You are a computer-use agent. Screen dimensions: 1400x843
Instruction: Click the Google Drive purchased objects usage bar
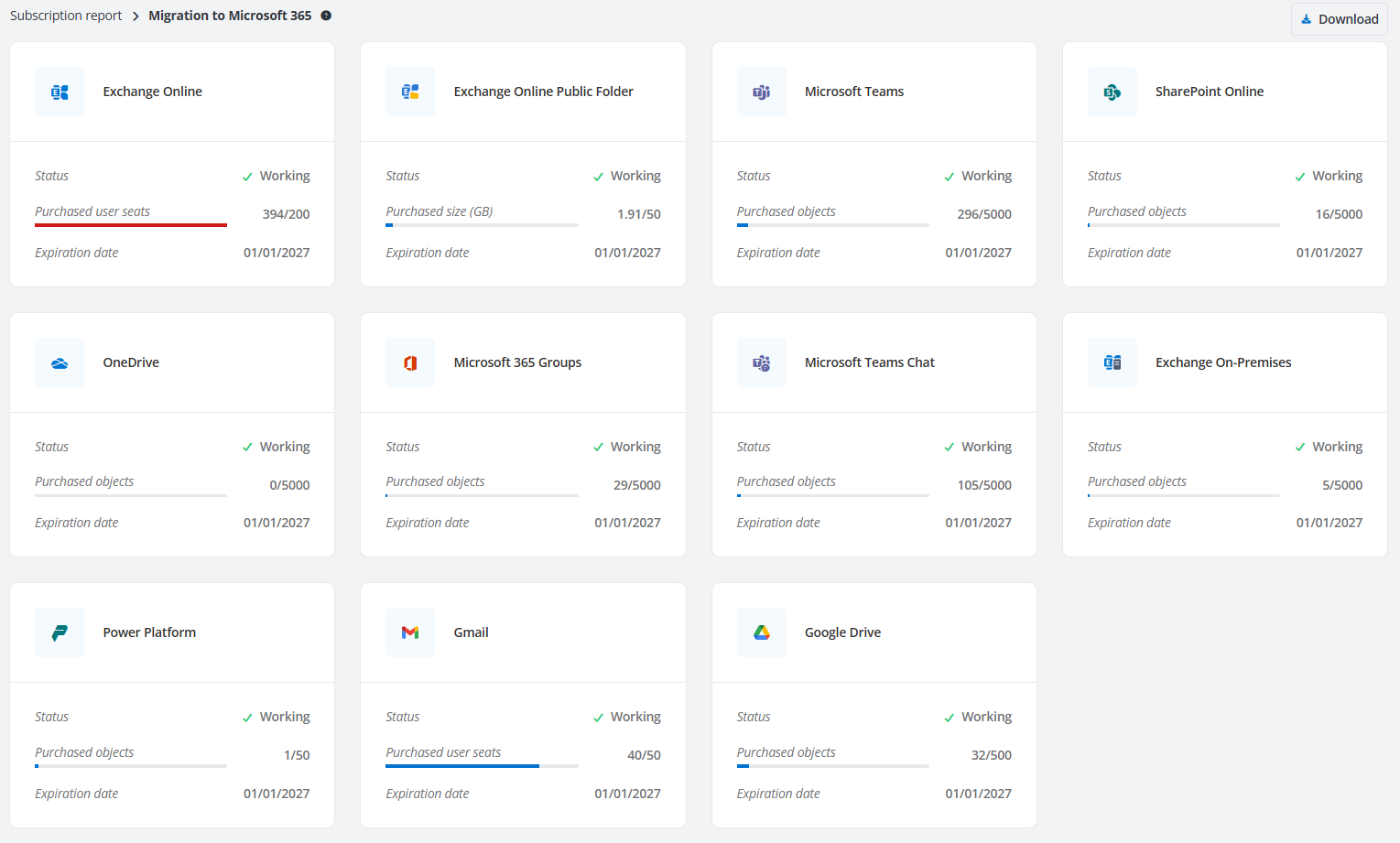pyautogui.click(x=833, y=766)
